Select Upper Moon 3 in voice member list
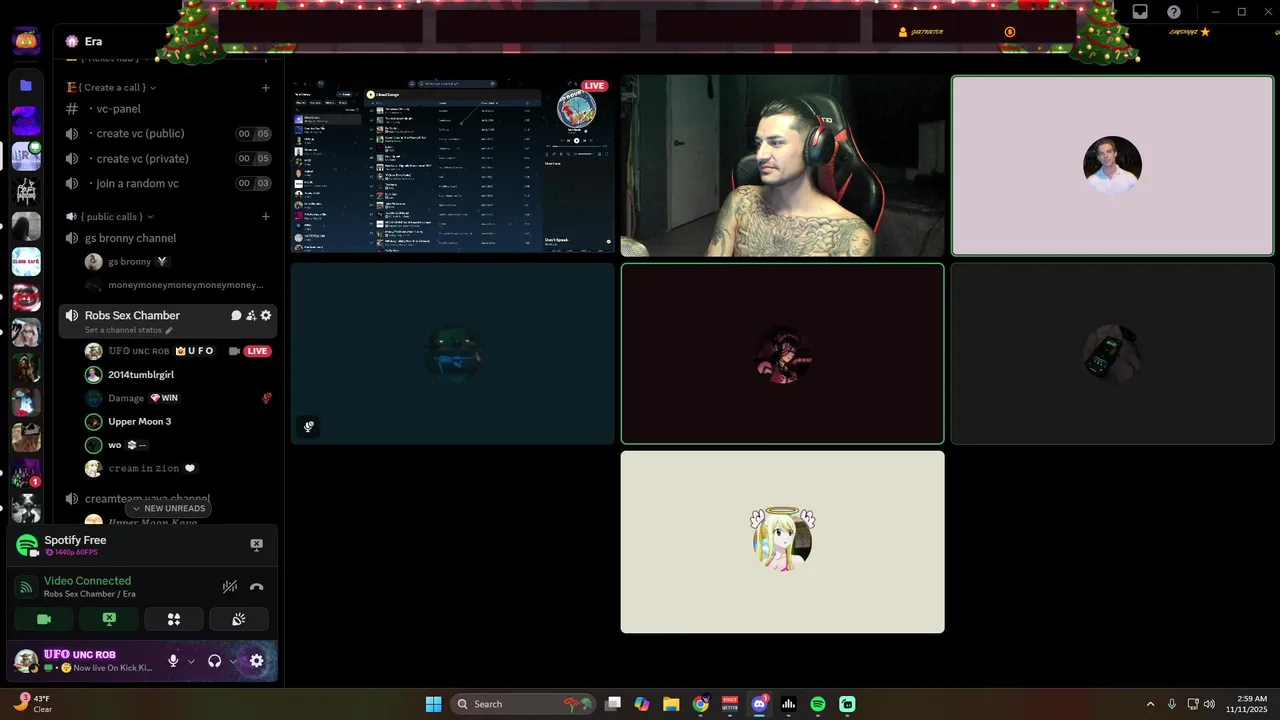Viewport: 1280px width, 720px height. tap(178, 421)
